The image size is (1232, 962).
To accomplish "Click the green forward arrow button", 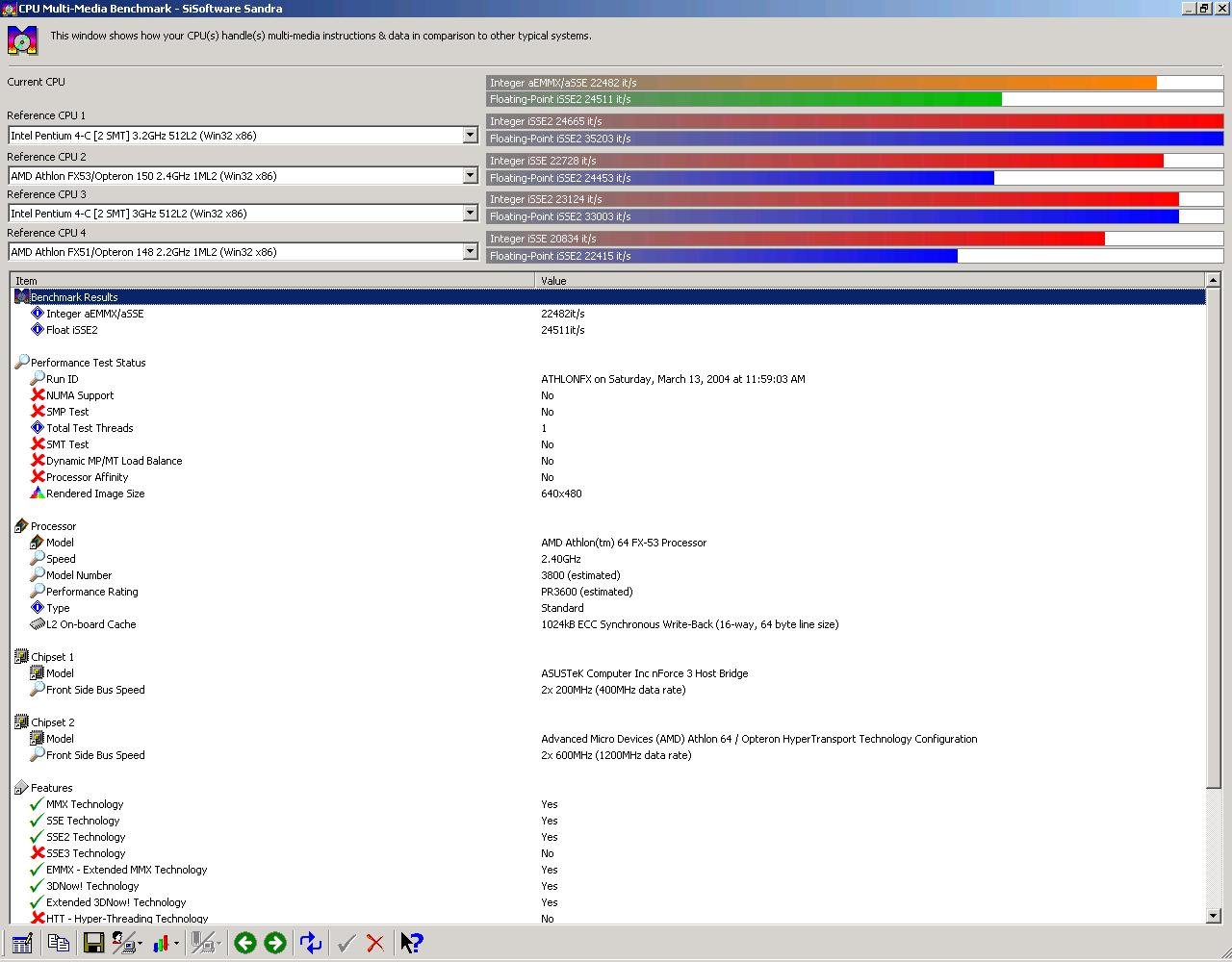I will coord(275,943).
